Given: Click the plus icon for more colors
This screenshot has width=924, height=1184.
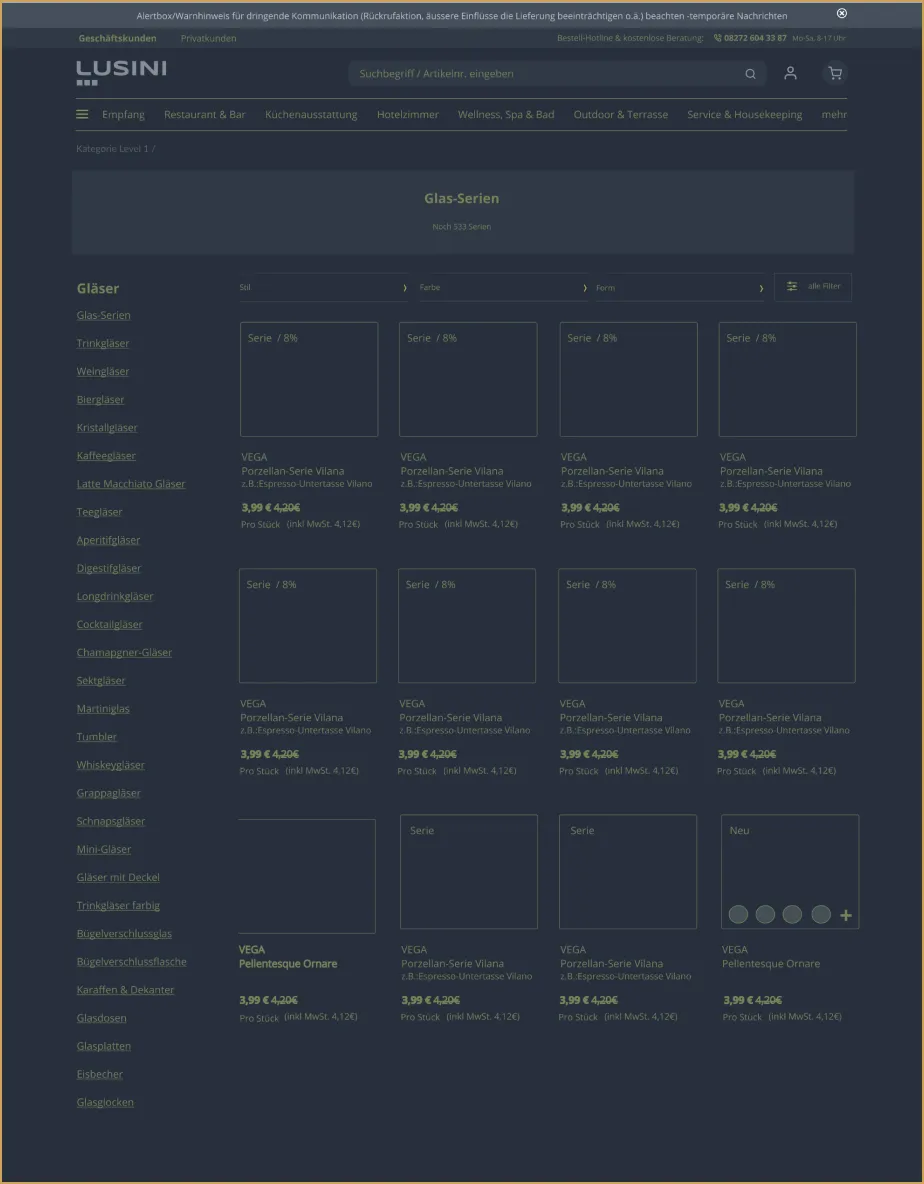Looking at the screenshot, I should click(x=846, y=915).
